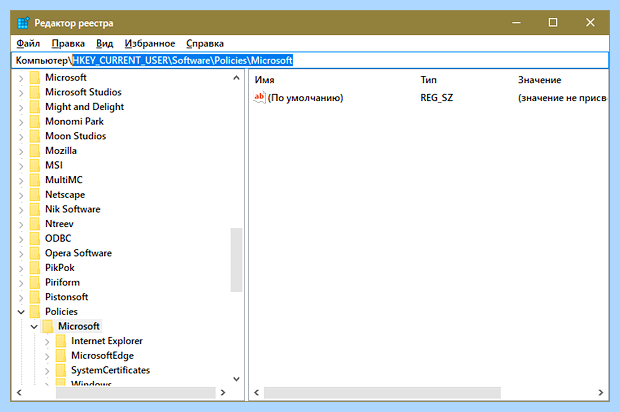This screenshot has height=412, width=620.
Task: Click the Имя column header
Action: pos(265,80)
